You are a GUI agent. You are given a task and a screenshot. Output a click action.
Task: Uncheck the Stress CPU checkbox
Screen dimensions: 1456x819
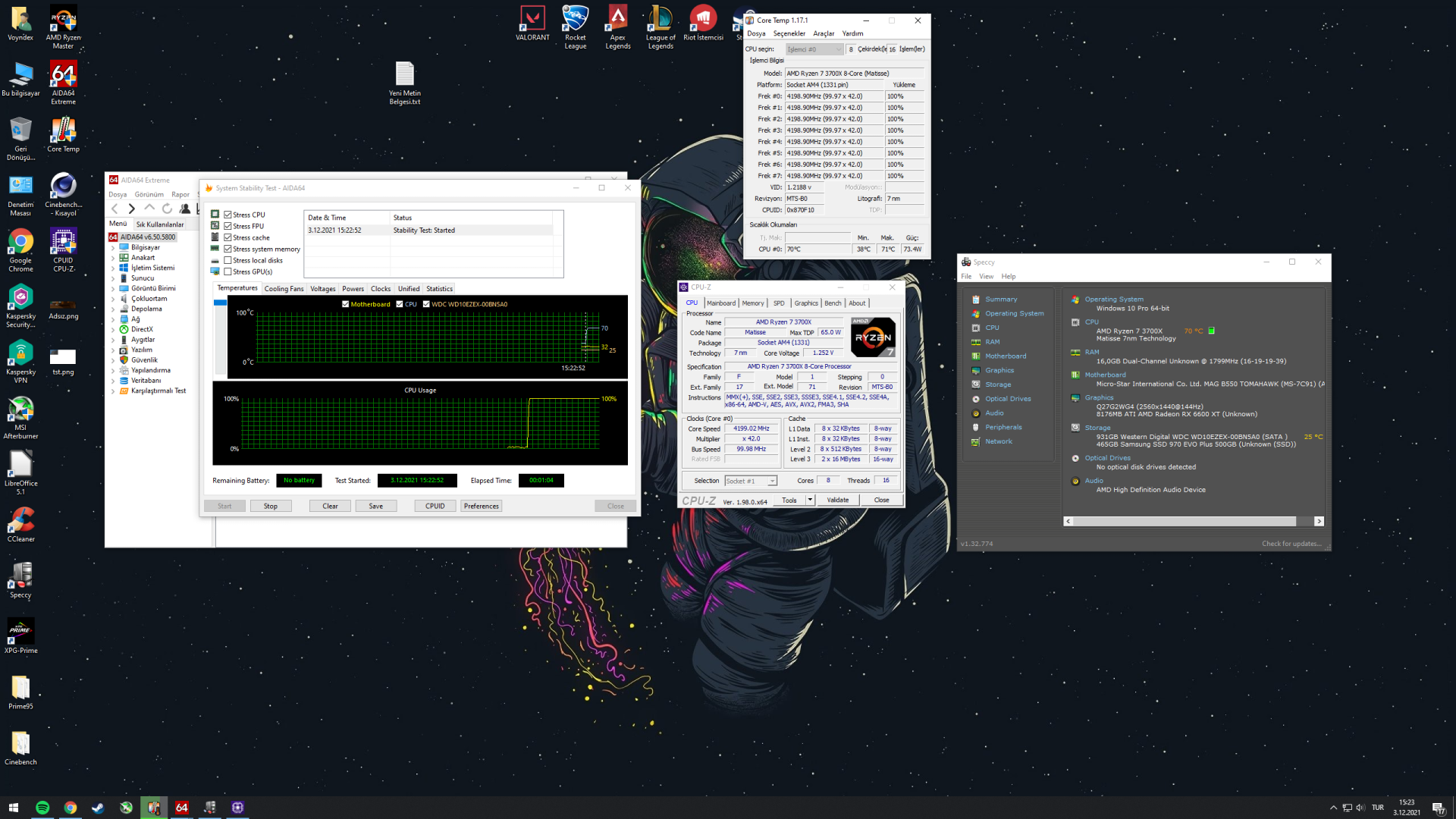click(227, 215)
